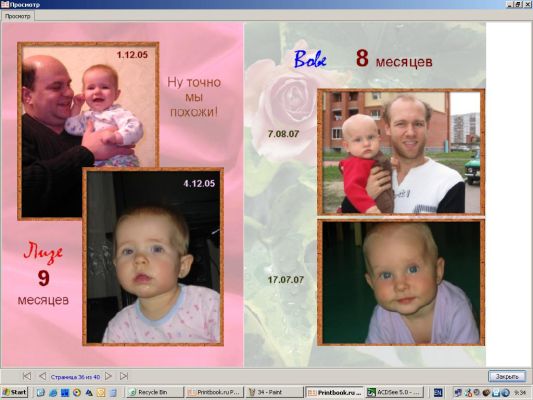
Task: Click the yellow folder quick launch icon
Action: (x=101, y=393)
